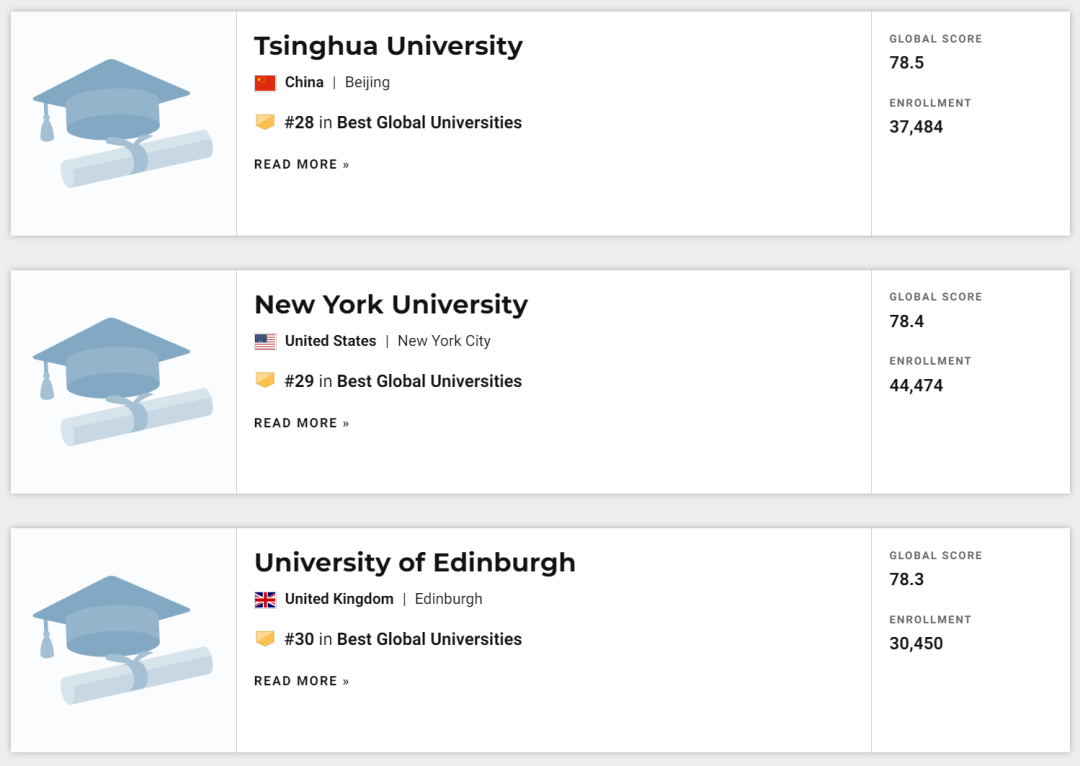Screen dimensions: 1080x766
Task: Click #30 in Best Global Universities
Action: tap(403, 639)
